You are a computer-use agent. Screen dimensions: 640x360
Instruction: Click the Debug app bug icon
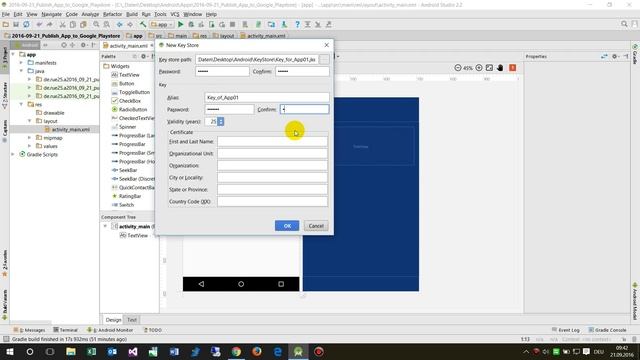pyautogui.click(x=191, y=24)
